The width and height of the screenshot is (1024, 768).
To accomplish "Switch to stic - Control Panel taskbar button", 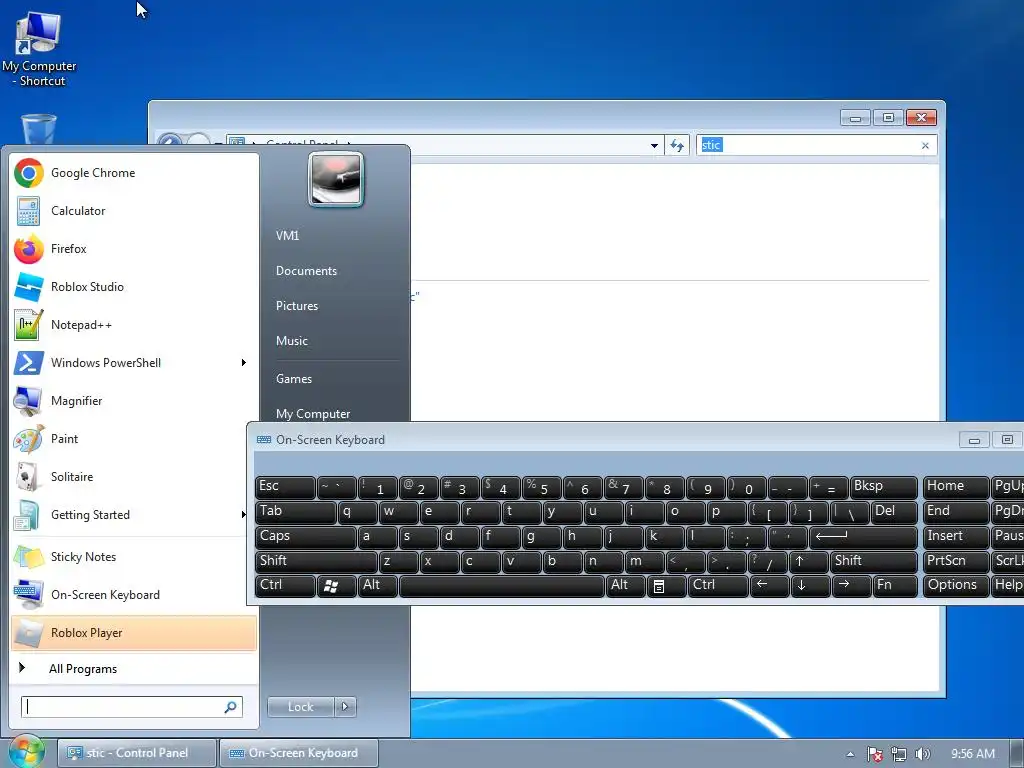I will (x=137, y=753).
